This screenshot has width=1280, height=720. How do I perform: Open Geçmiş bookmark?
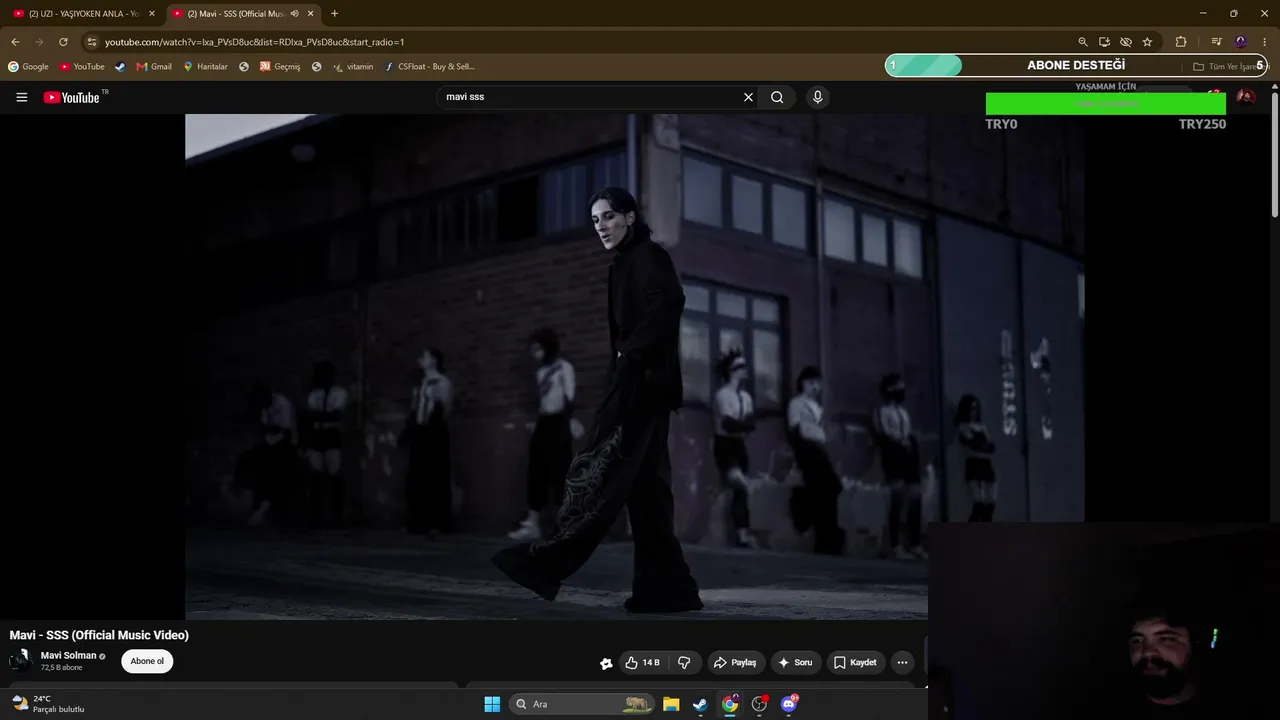(280, 67)
